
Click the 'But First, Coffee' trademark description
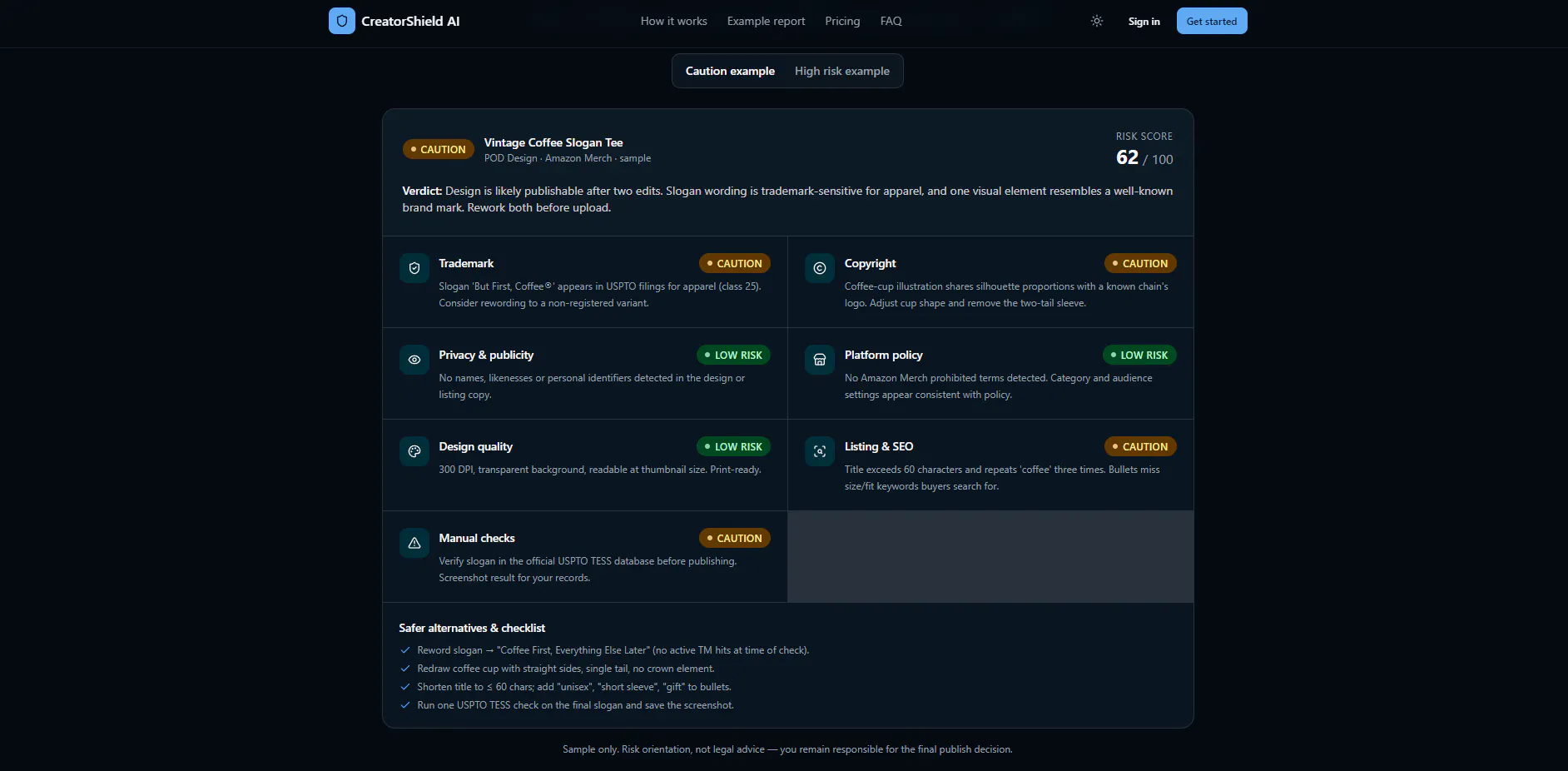(x=600, y=295)
